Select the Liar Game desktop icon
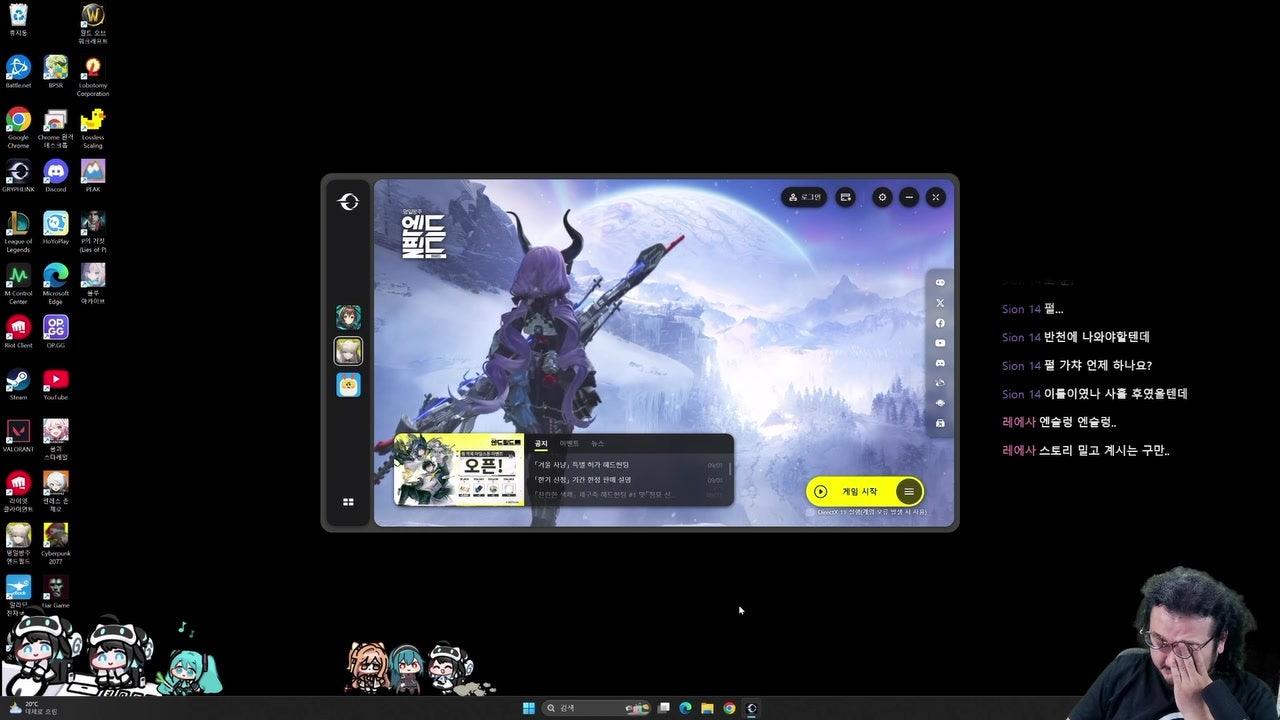 [x=56, y=591]
